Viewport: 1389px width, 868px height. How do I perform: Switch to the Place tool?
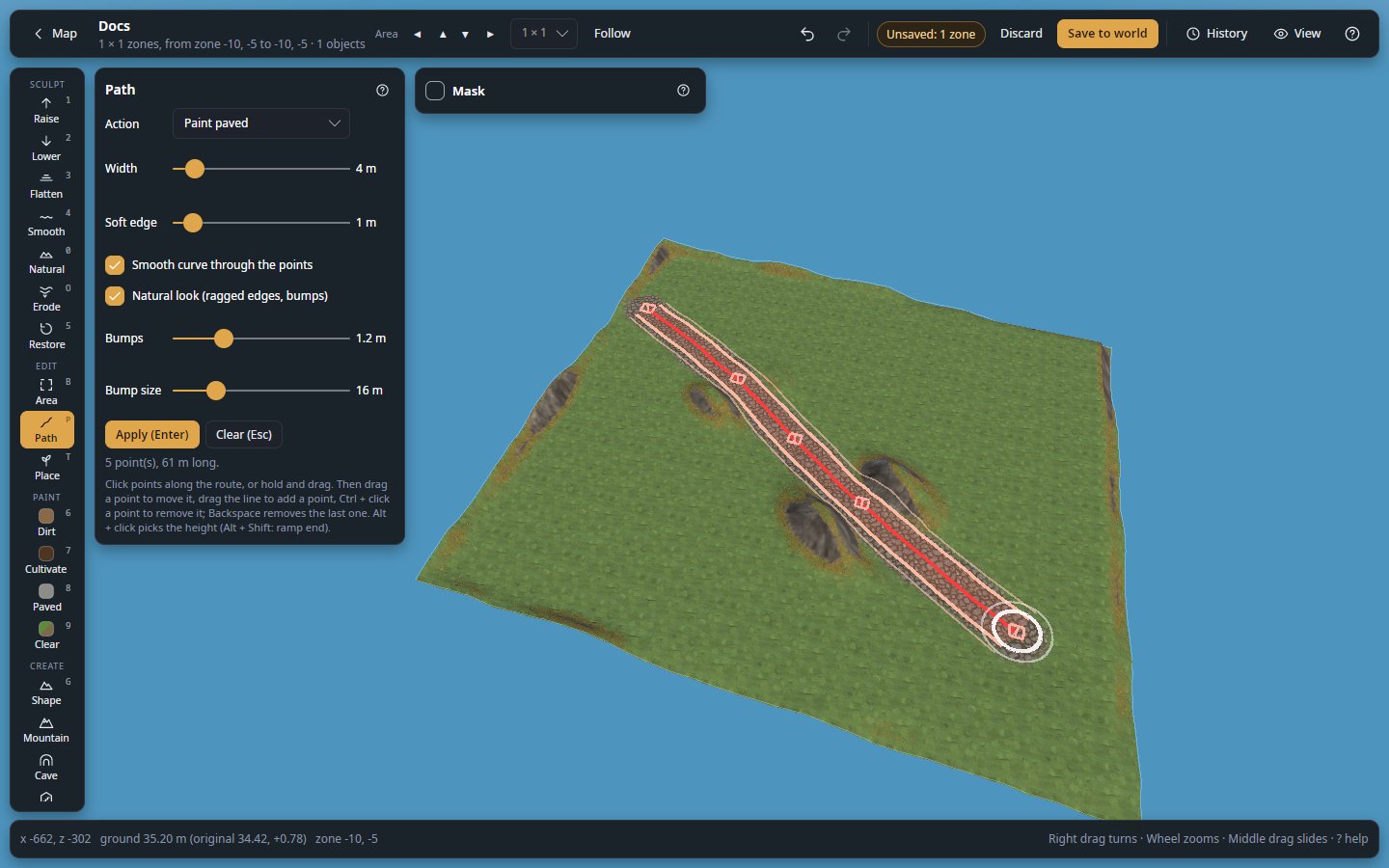(x=46, y=467)
